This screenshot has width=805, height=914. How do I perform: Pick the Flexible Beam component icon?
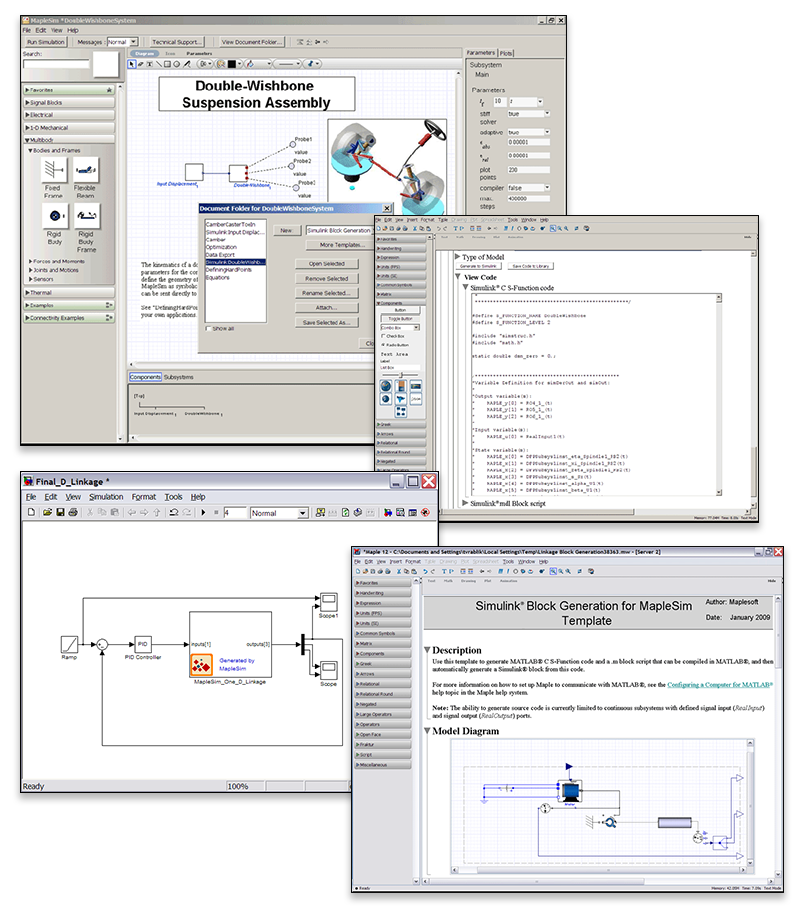click(86, 170)
